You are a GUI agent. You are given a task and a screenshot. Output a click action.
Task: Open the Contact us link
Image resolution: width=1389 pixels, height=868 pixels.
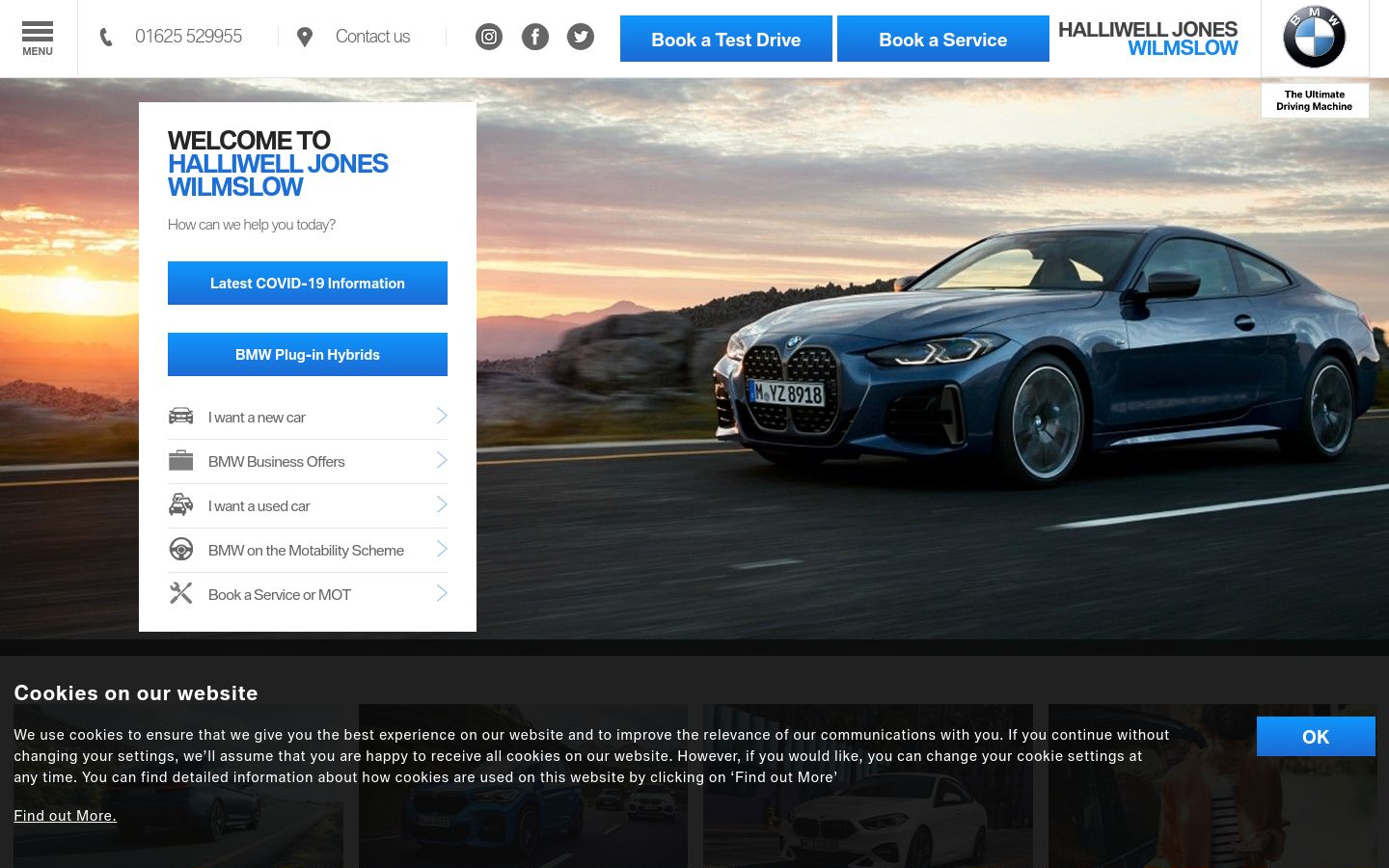tap(373, 37)
